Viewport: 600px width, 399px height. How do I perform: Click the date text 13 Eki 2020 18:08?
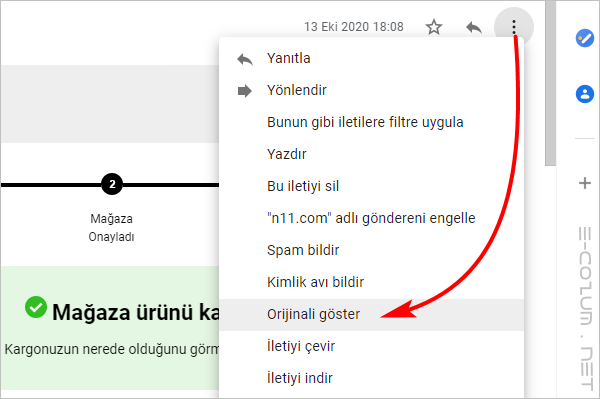354,27
